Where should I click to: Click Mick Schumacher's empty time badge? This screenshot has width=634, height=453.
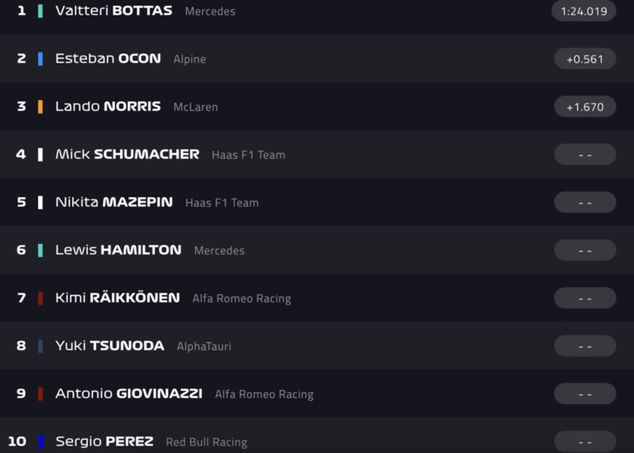tap(584, 155)
